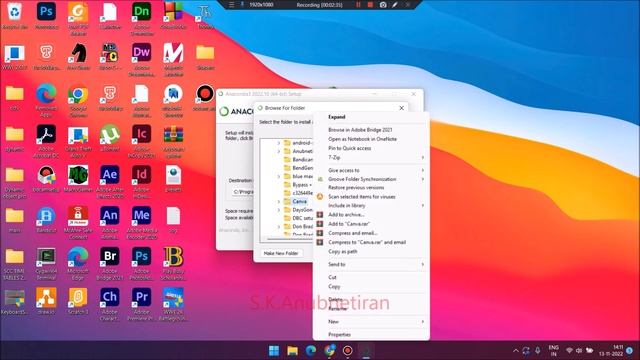This screenshot has width=640, height=360.
Task: Expand the Canva folder chevron in tree
Action: coord(279,202)
